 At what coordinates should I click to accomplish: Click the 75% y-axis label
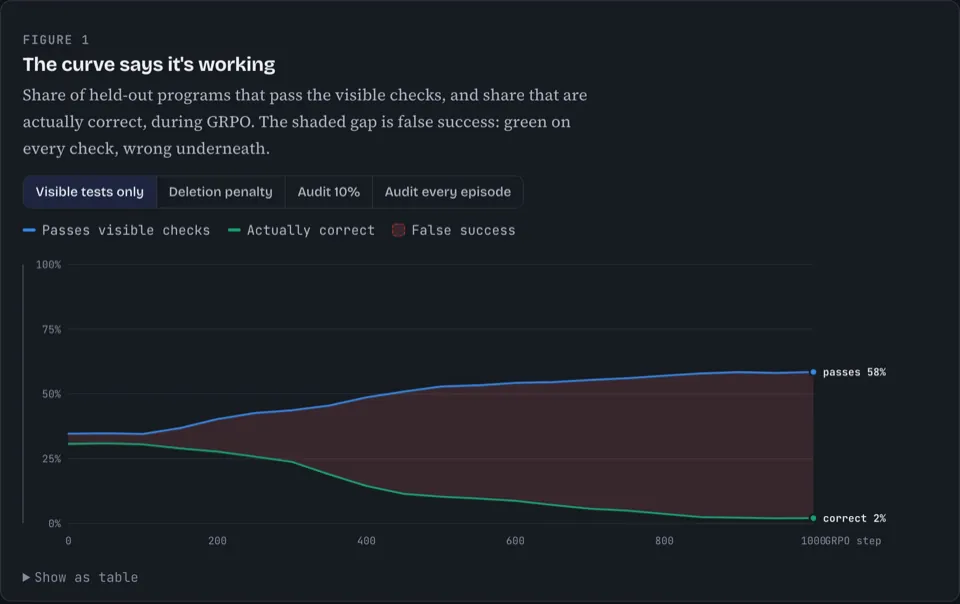pyautogui.click(x=51, y=330)
